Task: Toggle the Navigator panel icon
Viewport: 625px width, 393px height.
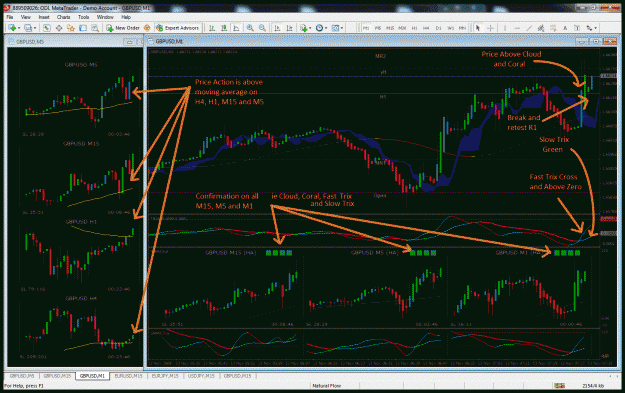Action: [71, 28]
